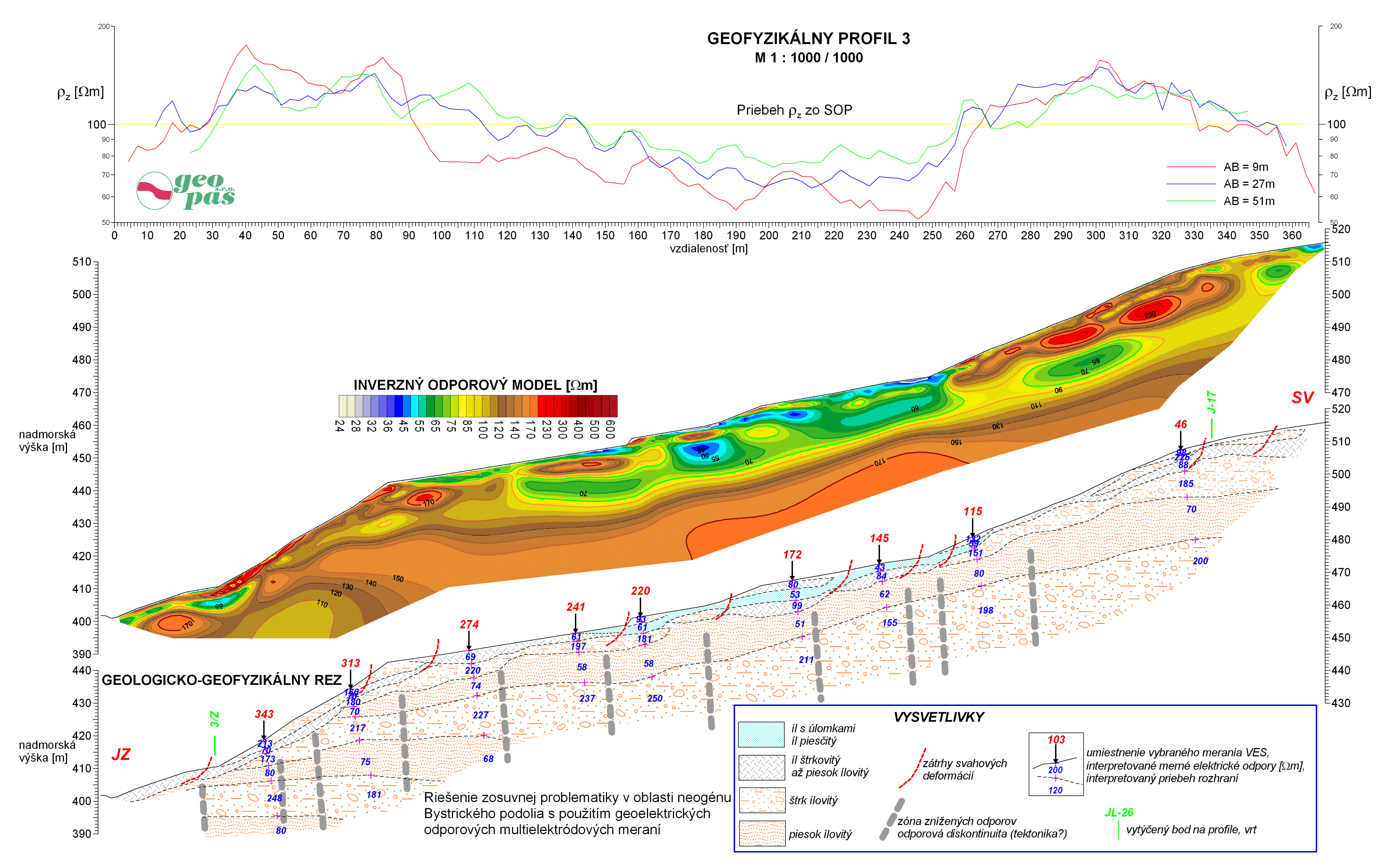
Task: Click the VES point label 115
Action: coord(973,511)
